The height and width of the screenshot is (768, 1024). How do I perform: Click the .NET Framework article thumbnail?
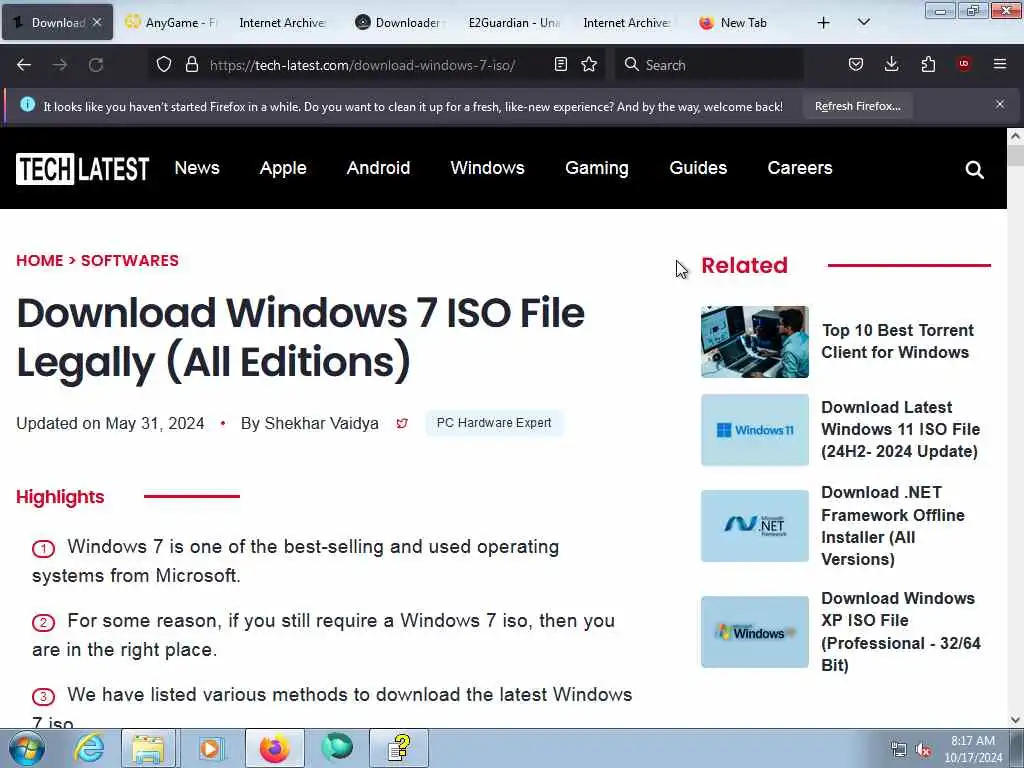(754, 526)
